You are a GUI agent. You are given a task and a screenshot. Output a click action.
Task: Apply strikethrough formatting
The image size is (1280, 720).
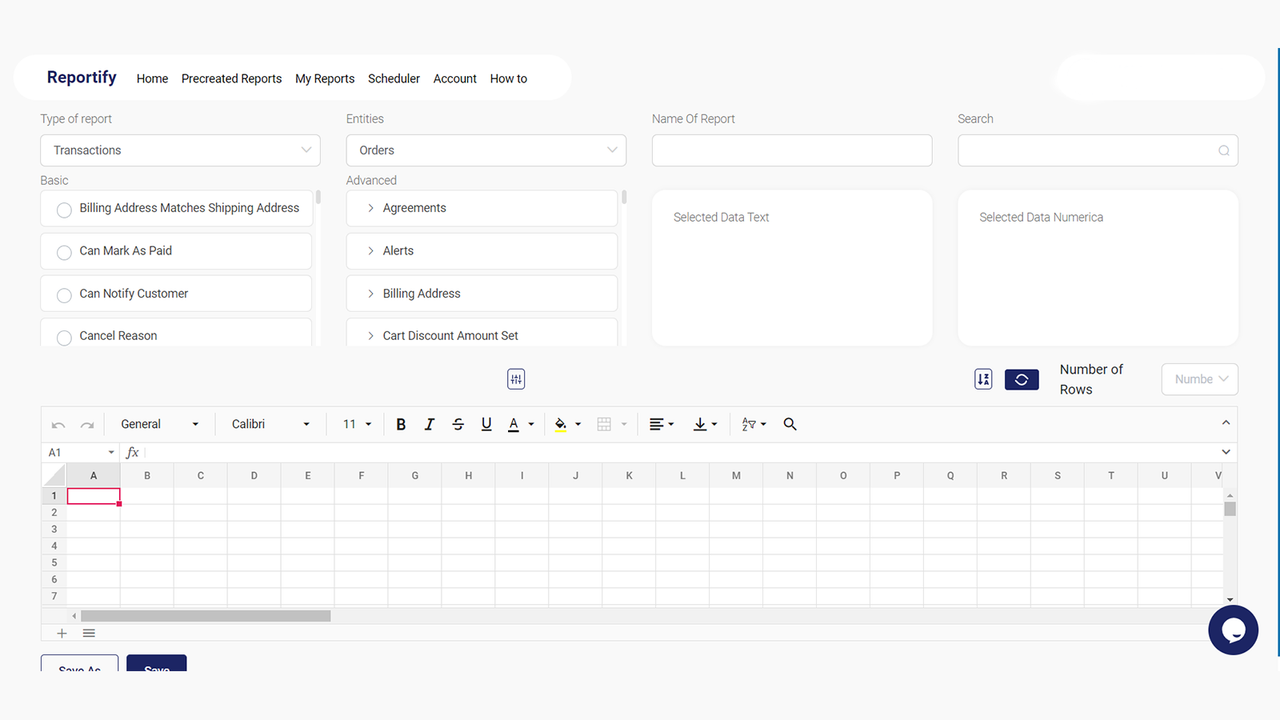tap(457, 423)
